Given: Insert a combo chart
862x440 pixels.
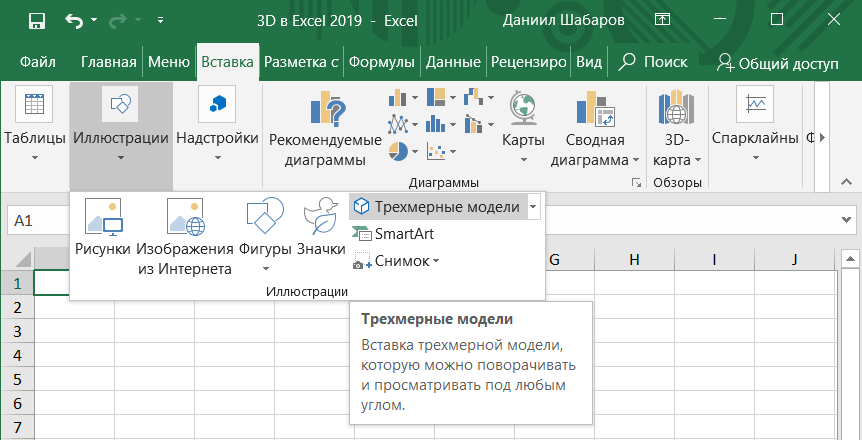Looking at the screenshot, I should (x=478, y=124).
